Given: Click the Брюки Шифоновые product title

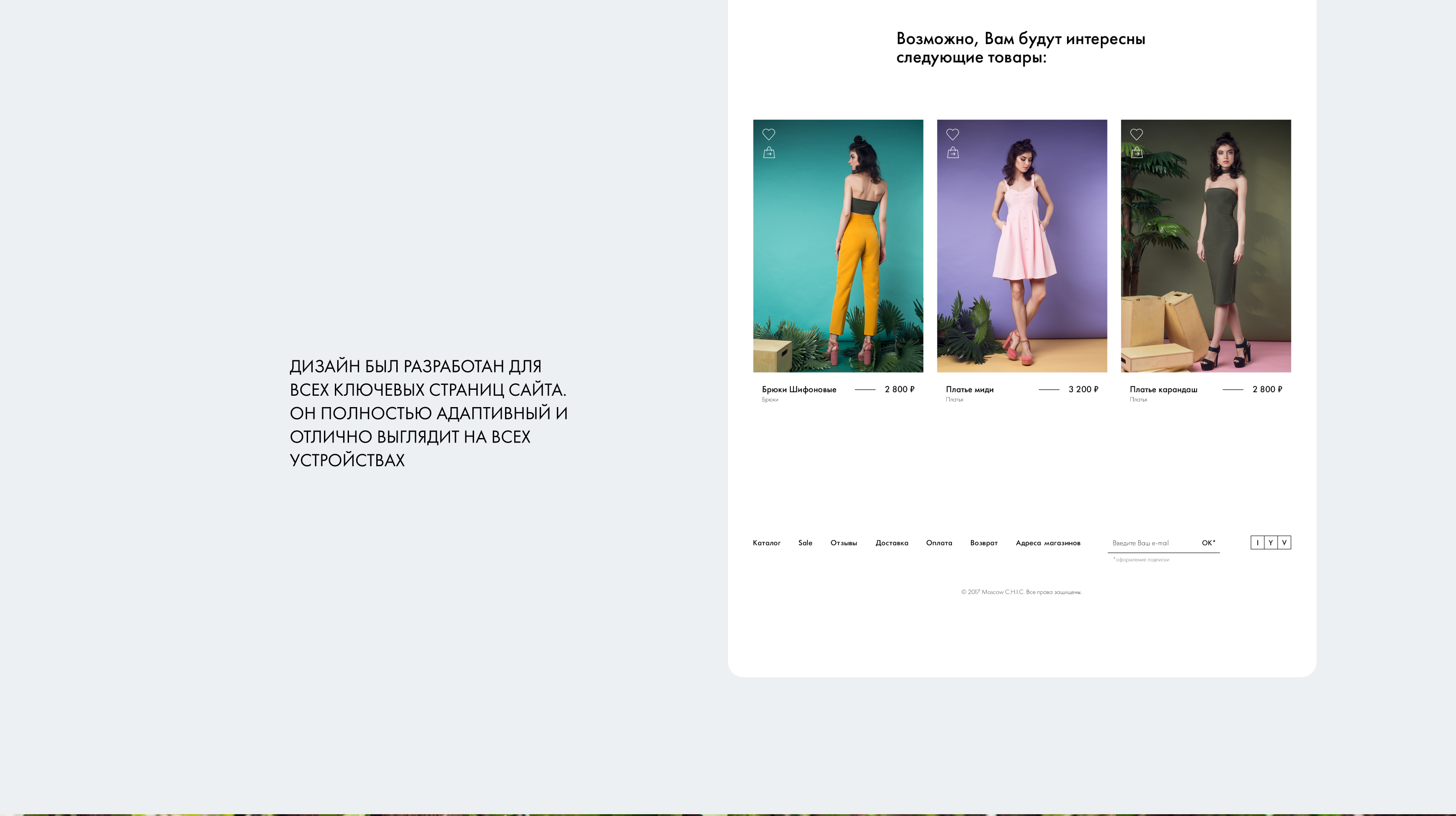Looking at the screenshot, I should [799, 389].
